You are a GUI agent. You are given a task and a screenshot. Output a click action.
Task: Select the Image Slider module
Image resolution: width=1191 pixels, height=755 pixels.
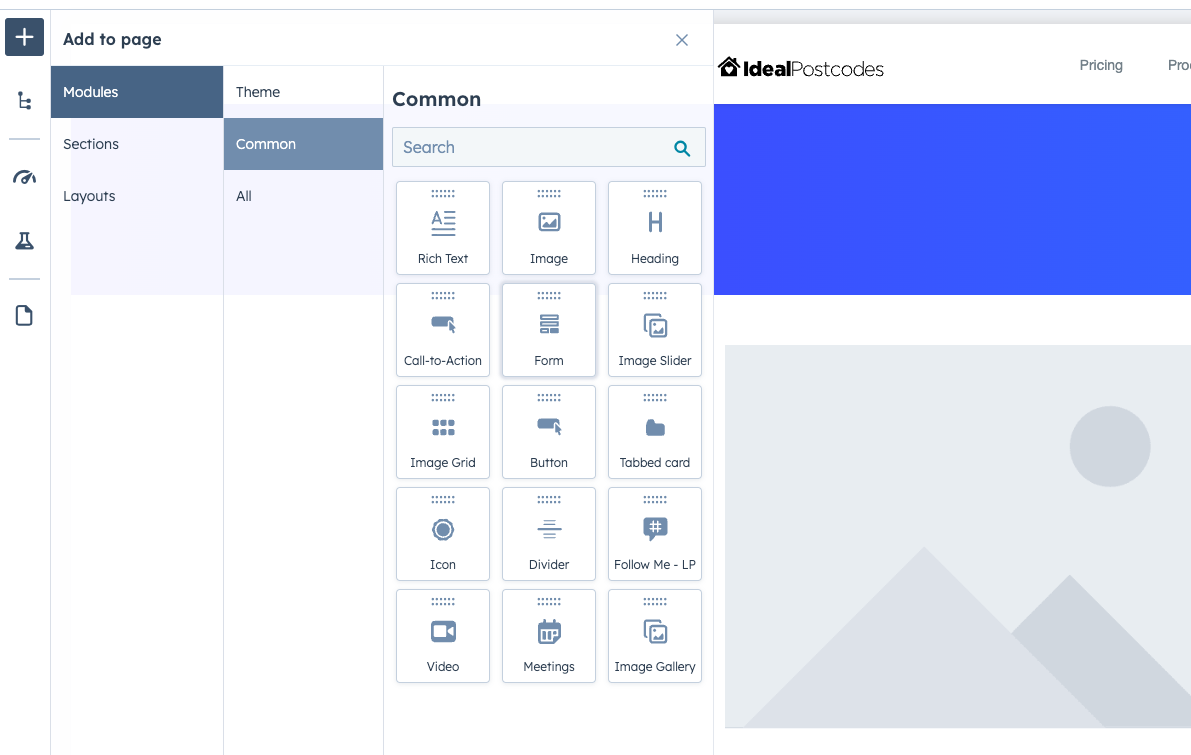pyautogui.click(x=655, y=330)
